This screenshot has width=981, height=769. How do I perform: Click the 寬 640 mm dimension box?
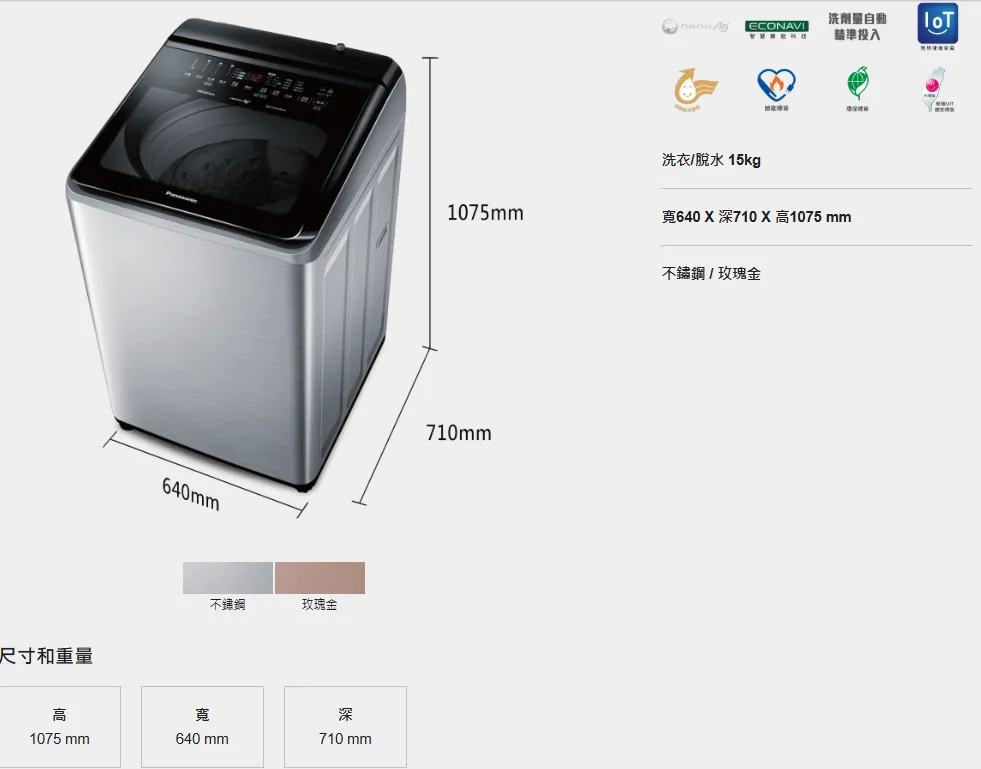pos(202,726)
